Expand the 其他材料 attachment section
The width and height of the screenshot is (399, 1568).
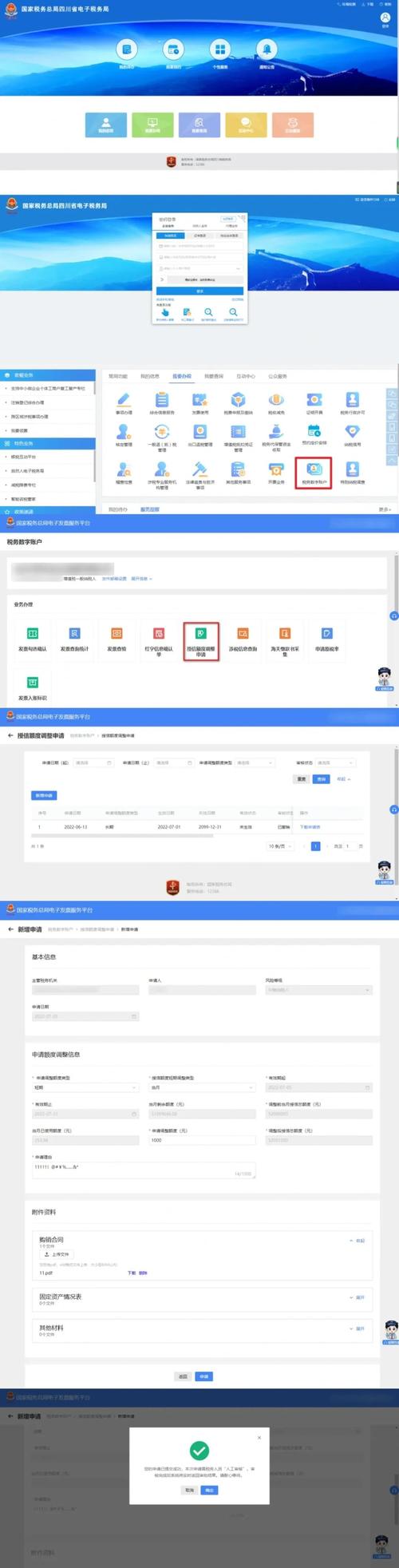point(358,1328)
